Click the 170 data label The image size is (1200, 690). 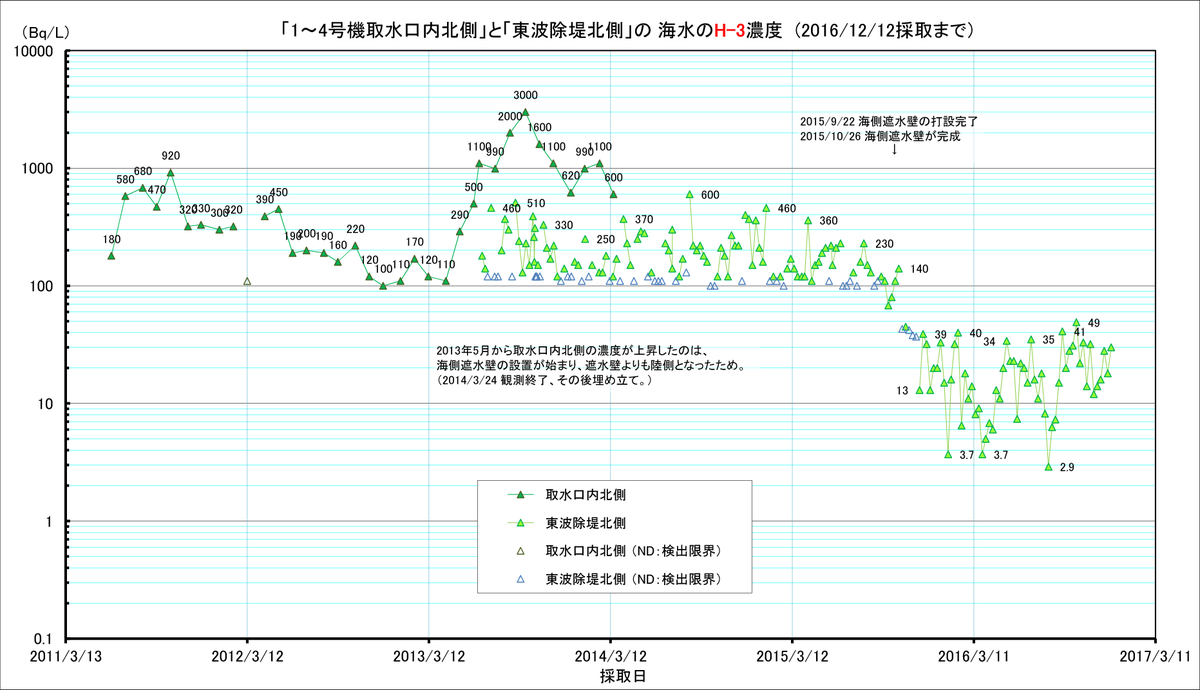pos(415,243)
